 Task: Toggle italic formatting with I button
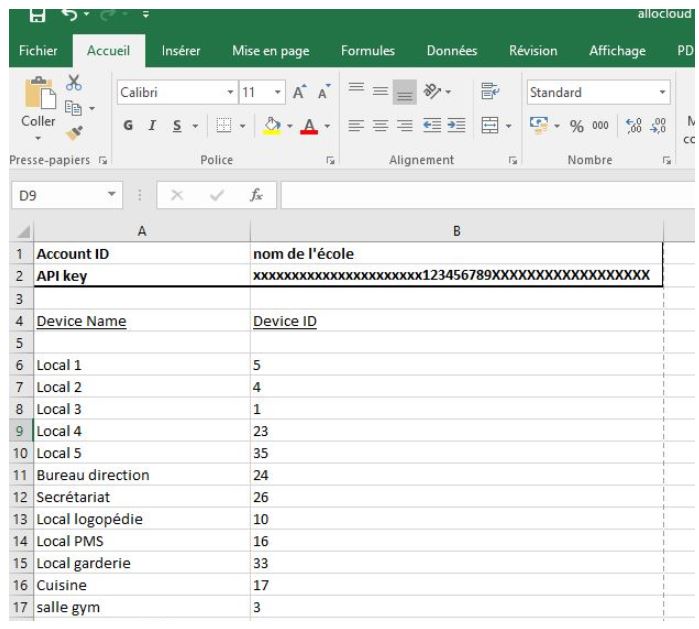click(x=152, y=126)
